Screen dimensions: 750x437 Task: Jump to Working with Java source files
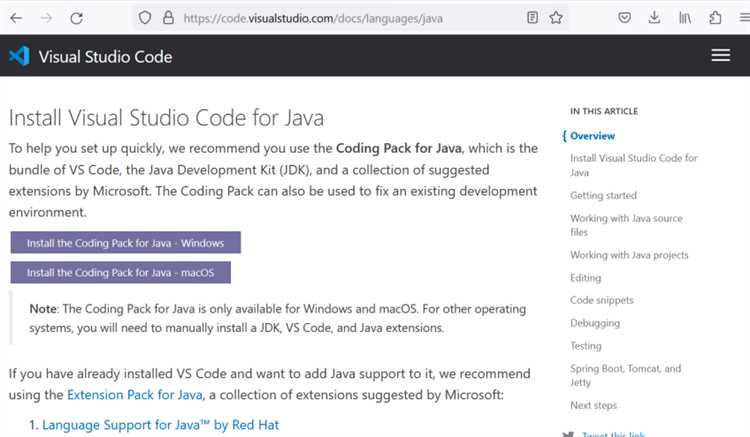click(x=626, y=225)
